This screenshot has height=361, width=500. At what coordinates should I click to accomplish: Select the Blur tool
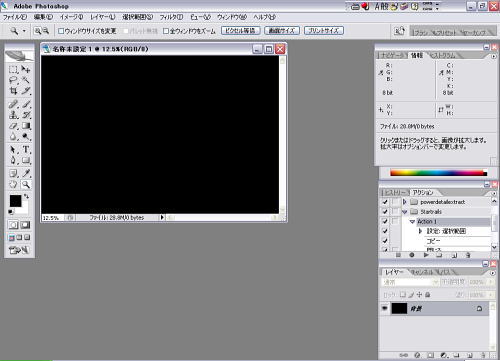click(x=13, y=136)
